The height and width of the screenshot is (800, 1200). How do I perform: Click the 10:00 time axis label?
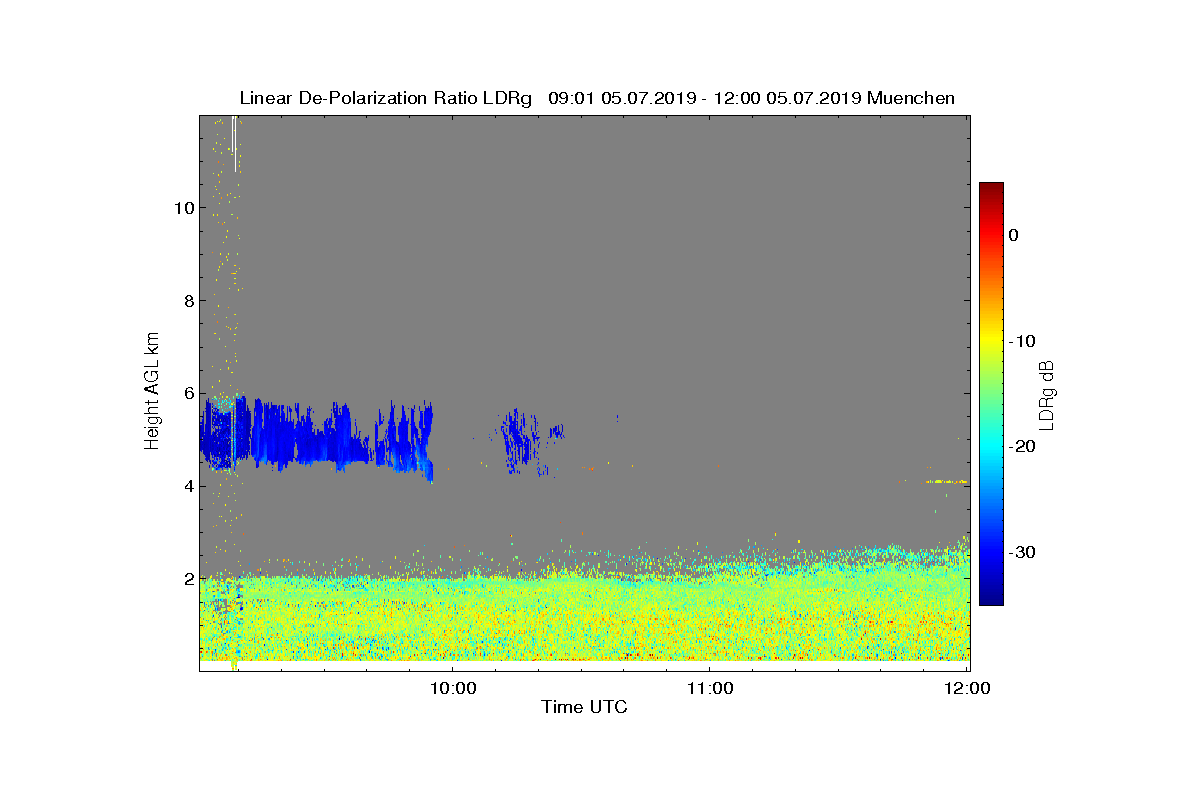pos(452,688)
